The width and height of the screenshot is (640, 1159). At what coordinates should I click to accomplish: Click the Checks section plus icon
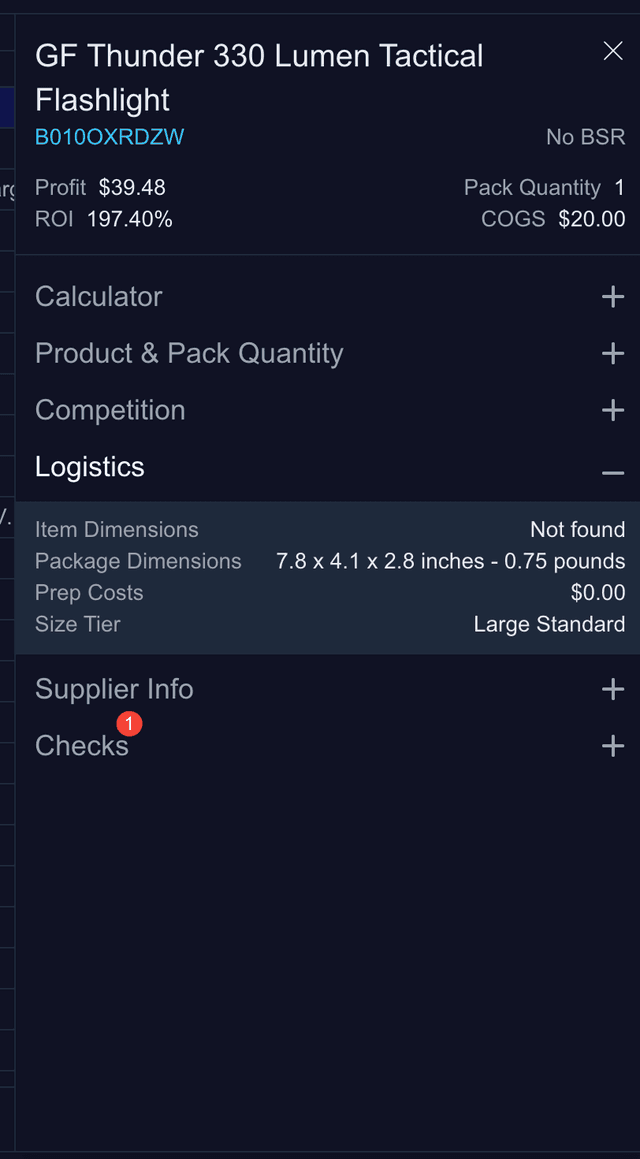point(613,746)
